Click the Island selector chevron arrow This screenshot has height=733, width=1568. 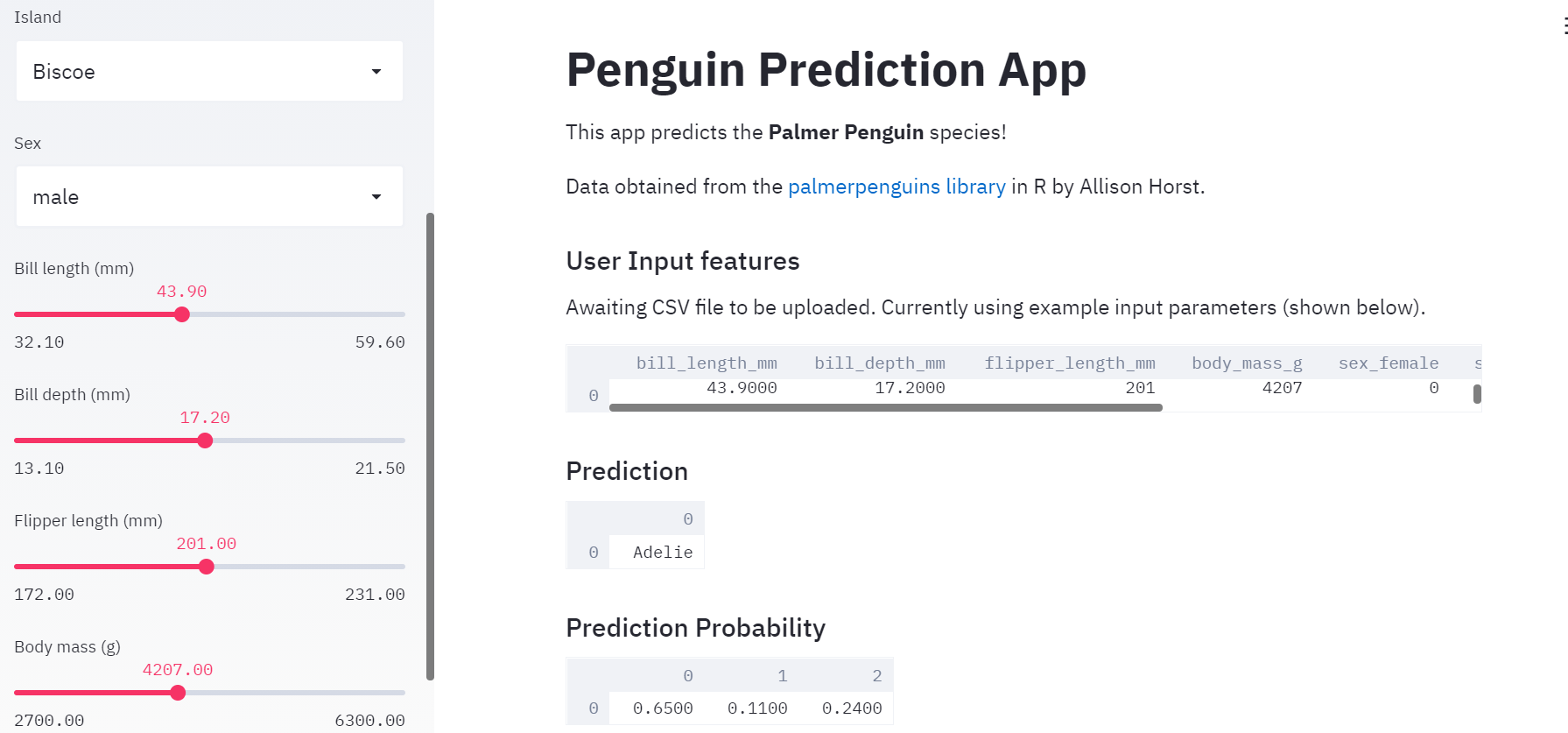pos(378,72)
